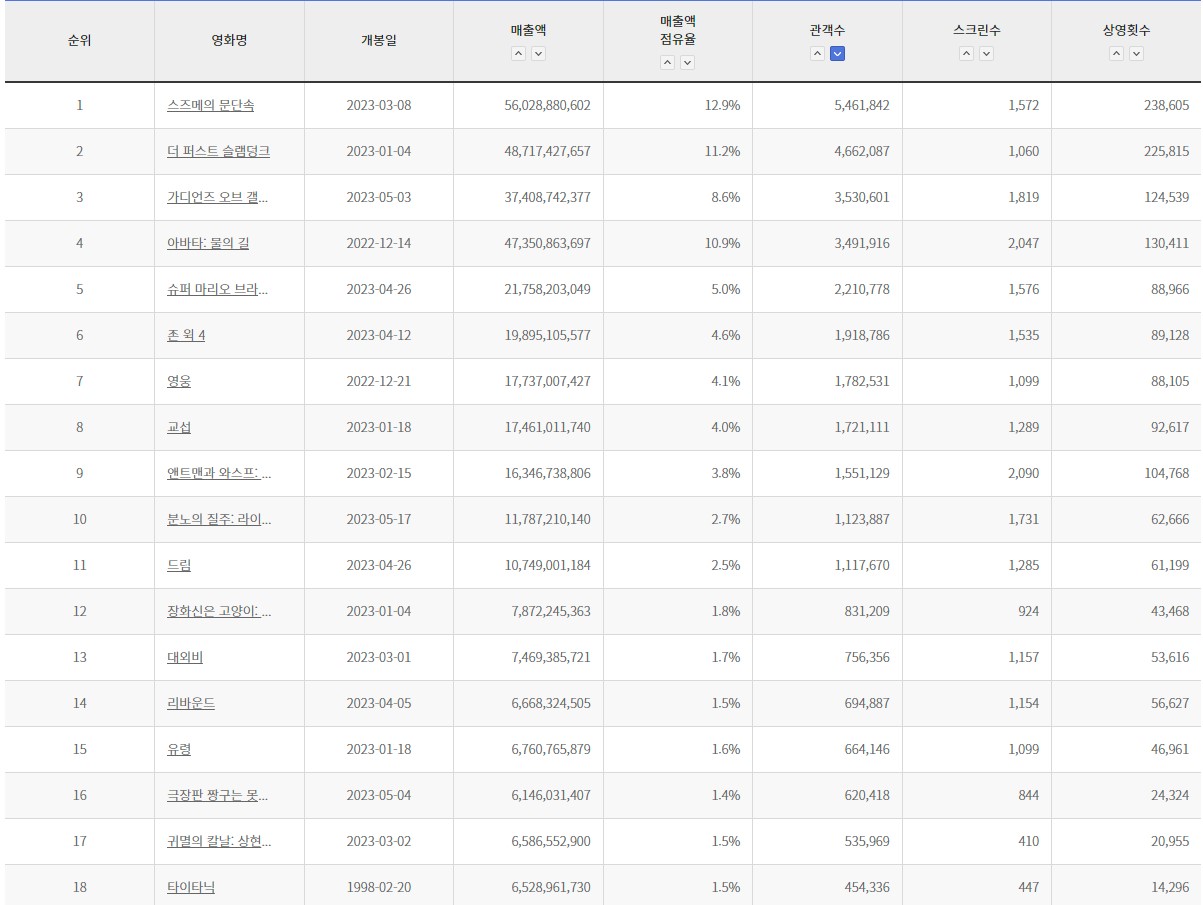Select audience count 1,117,670

point(862,565)
